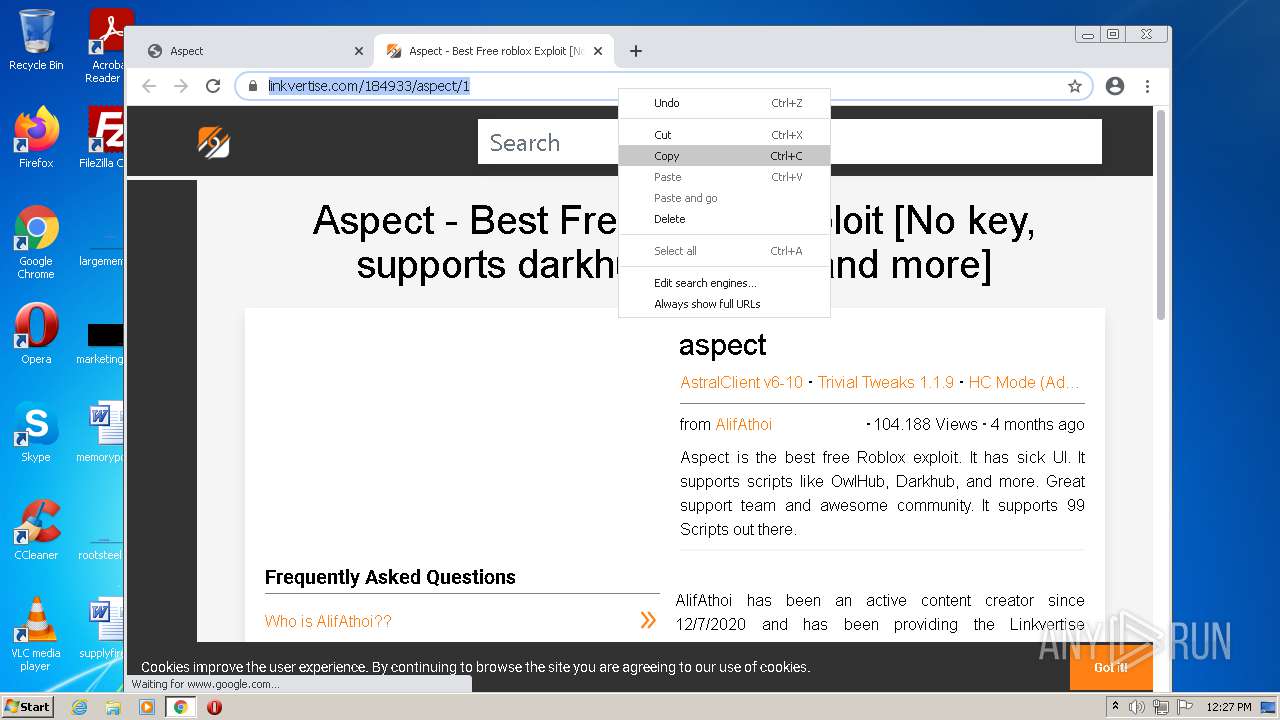Click the Linkvertise search field
The height and width of the screenshot is (720, 1280).
click(x=790, y=142)
